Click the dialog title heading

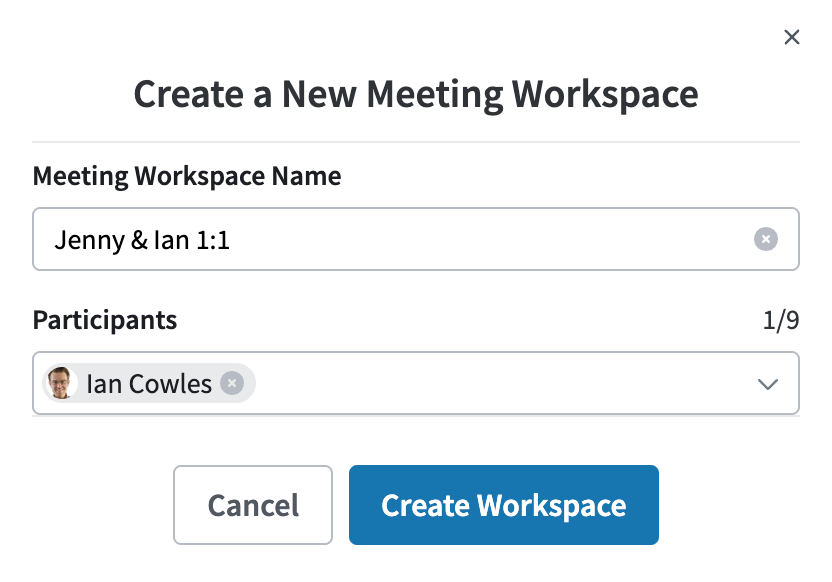click(415, 94)
